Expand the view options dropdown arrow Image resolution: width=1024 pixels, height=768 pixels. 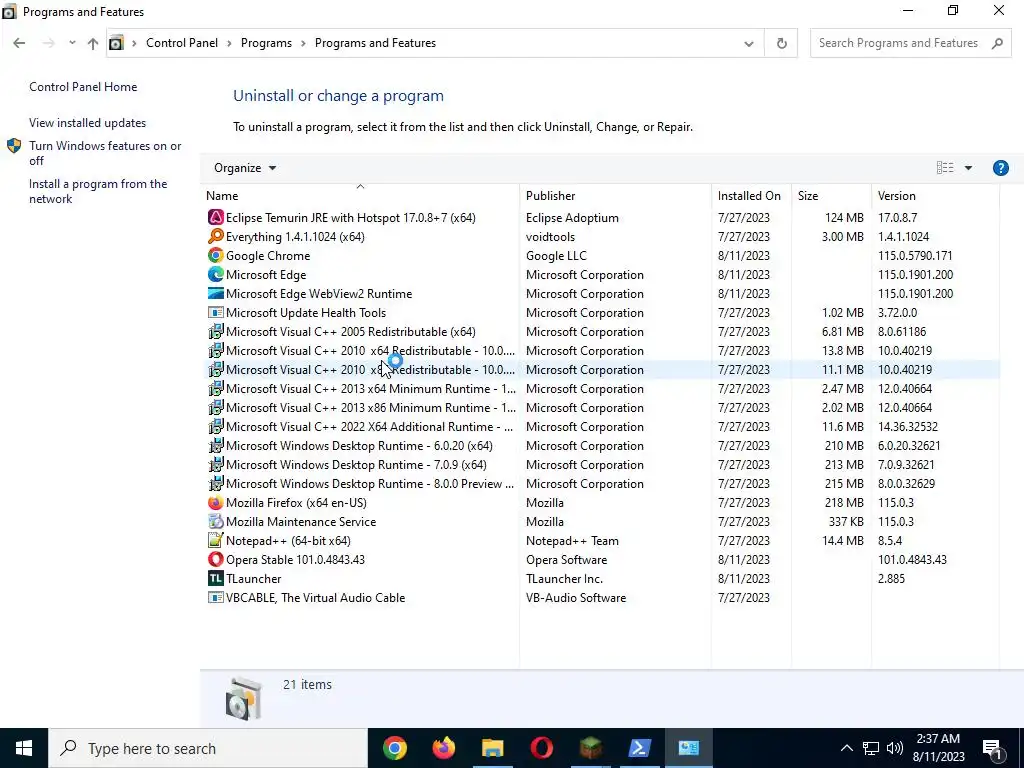[968, 168]
